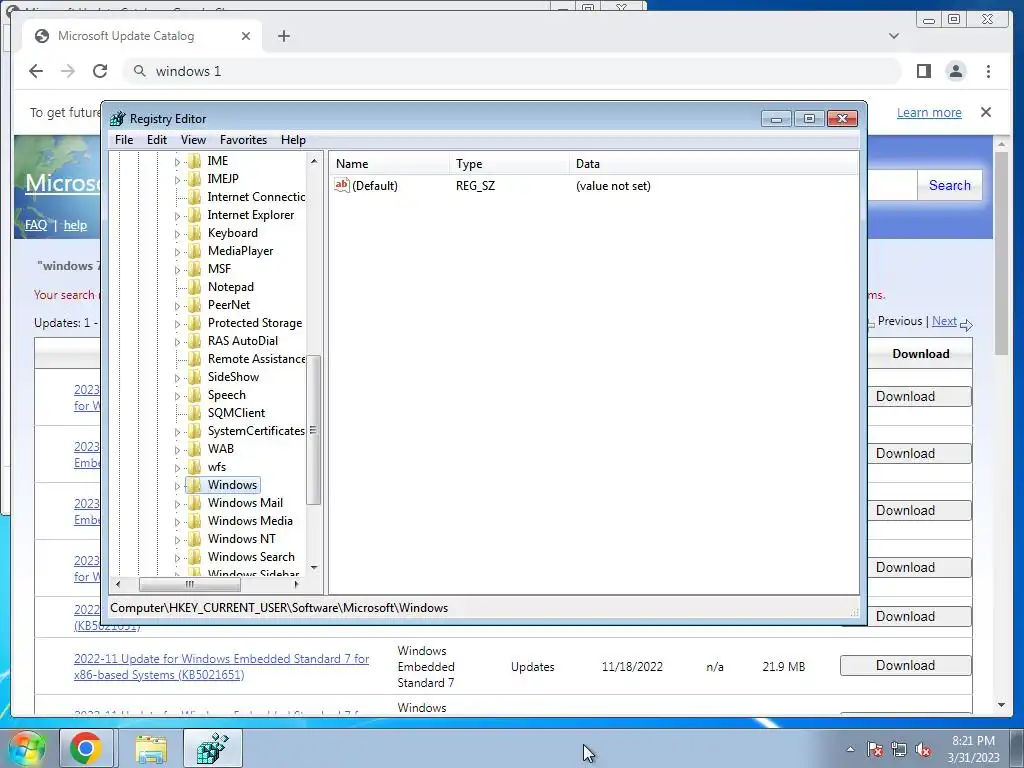This screenshot has width=1024, height=768.
Task: Expand the Windows NT registry key
Action: click(x=177, y=539)
